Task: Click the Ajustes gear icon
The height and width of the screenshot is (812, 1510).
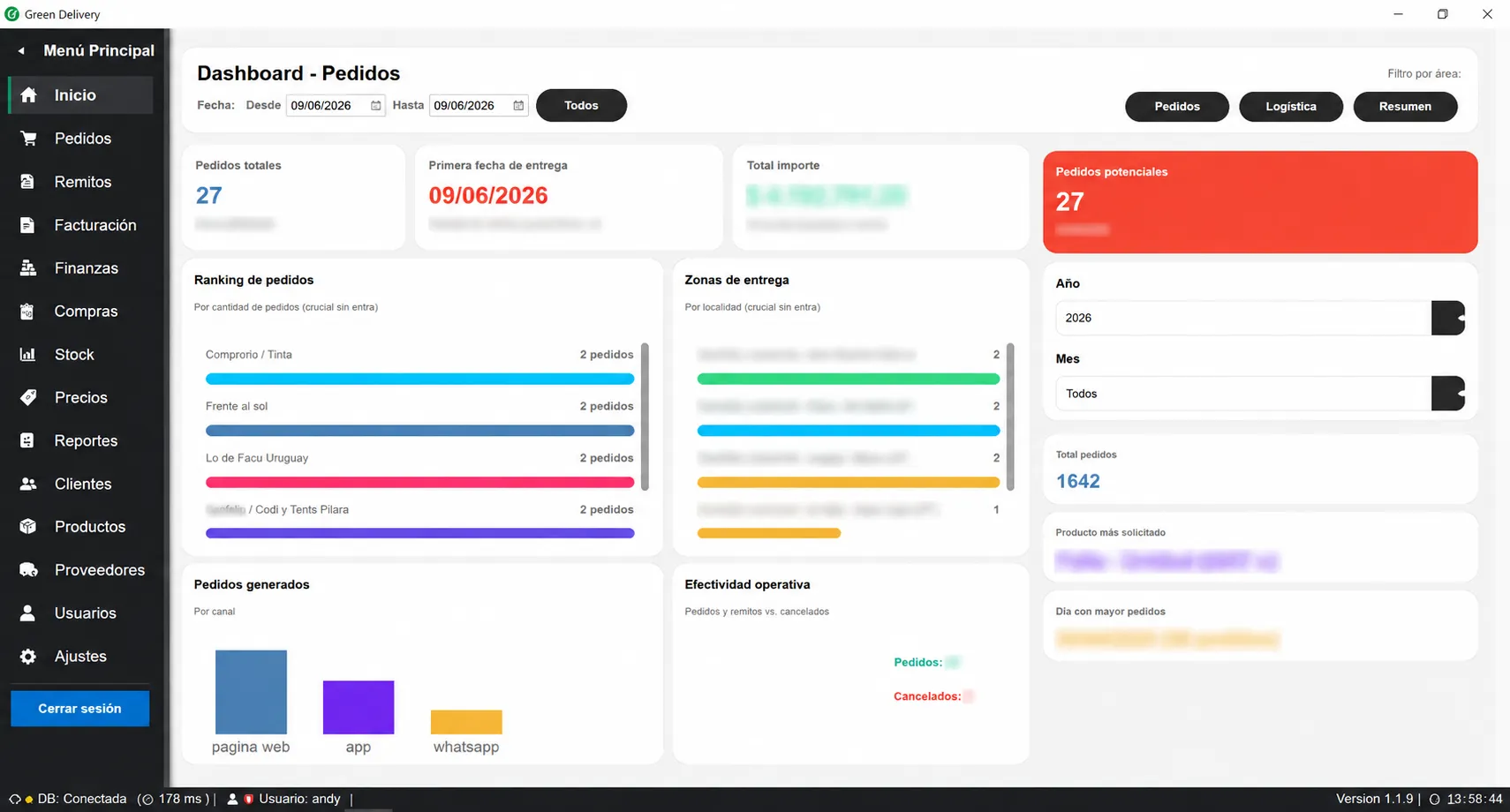Action: pos(28,657)
